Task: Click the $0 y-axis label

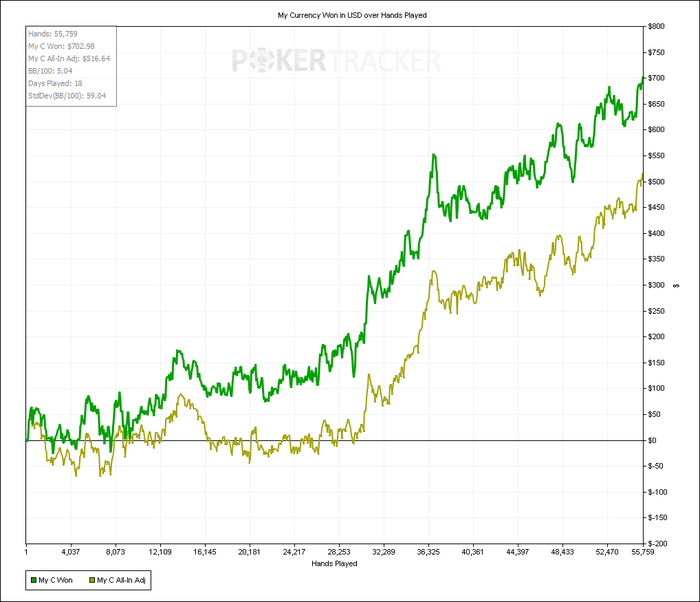Action: tap(652, 440)
